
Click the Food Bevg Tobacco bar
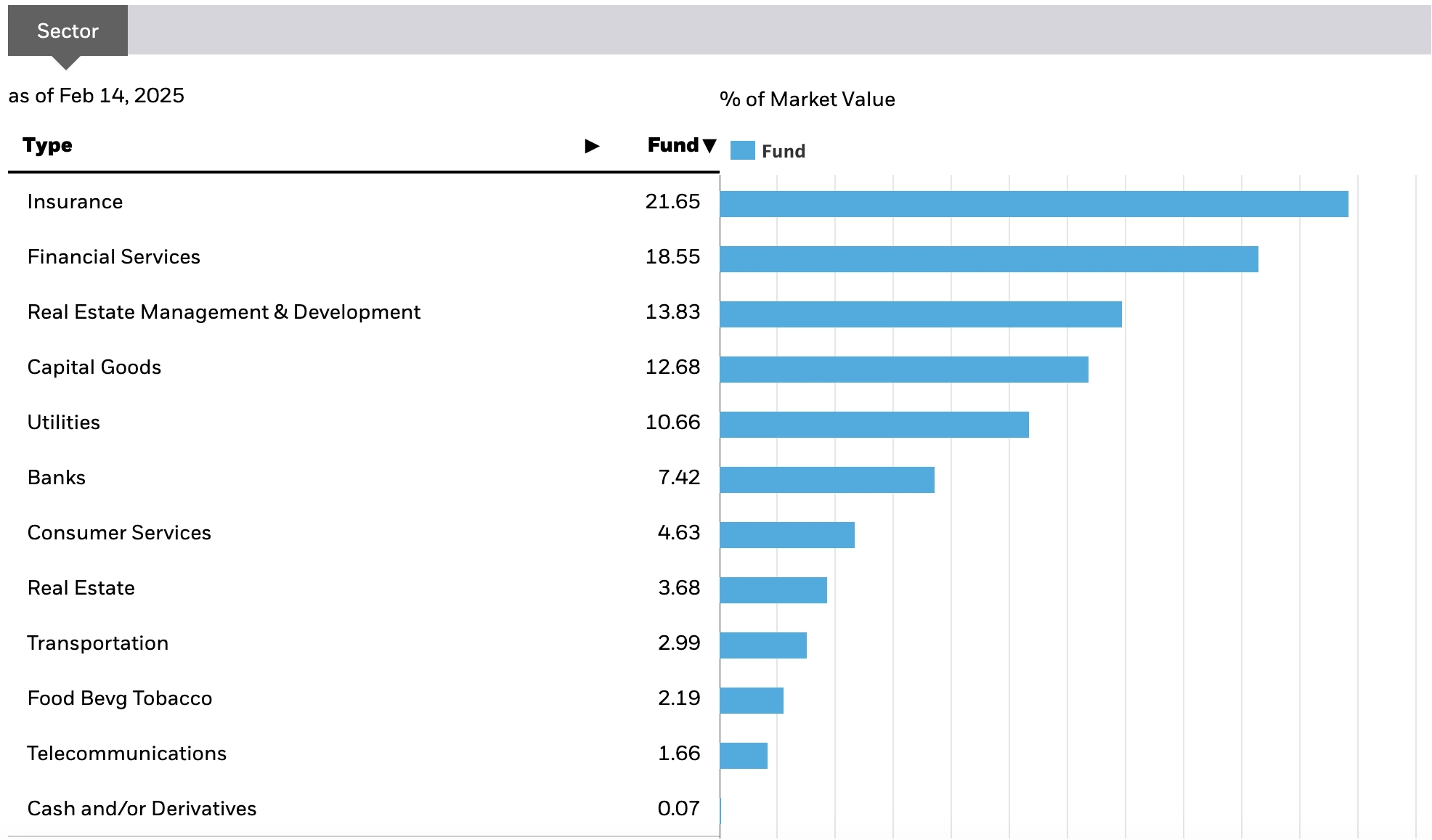point(752,701)
